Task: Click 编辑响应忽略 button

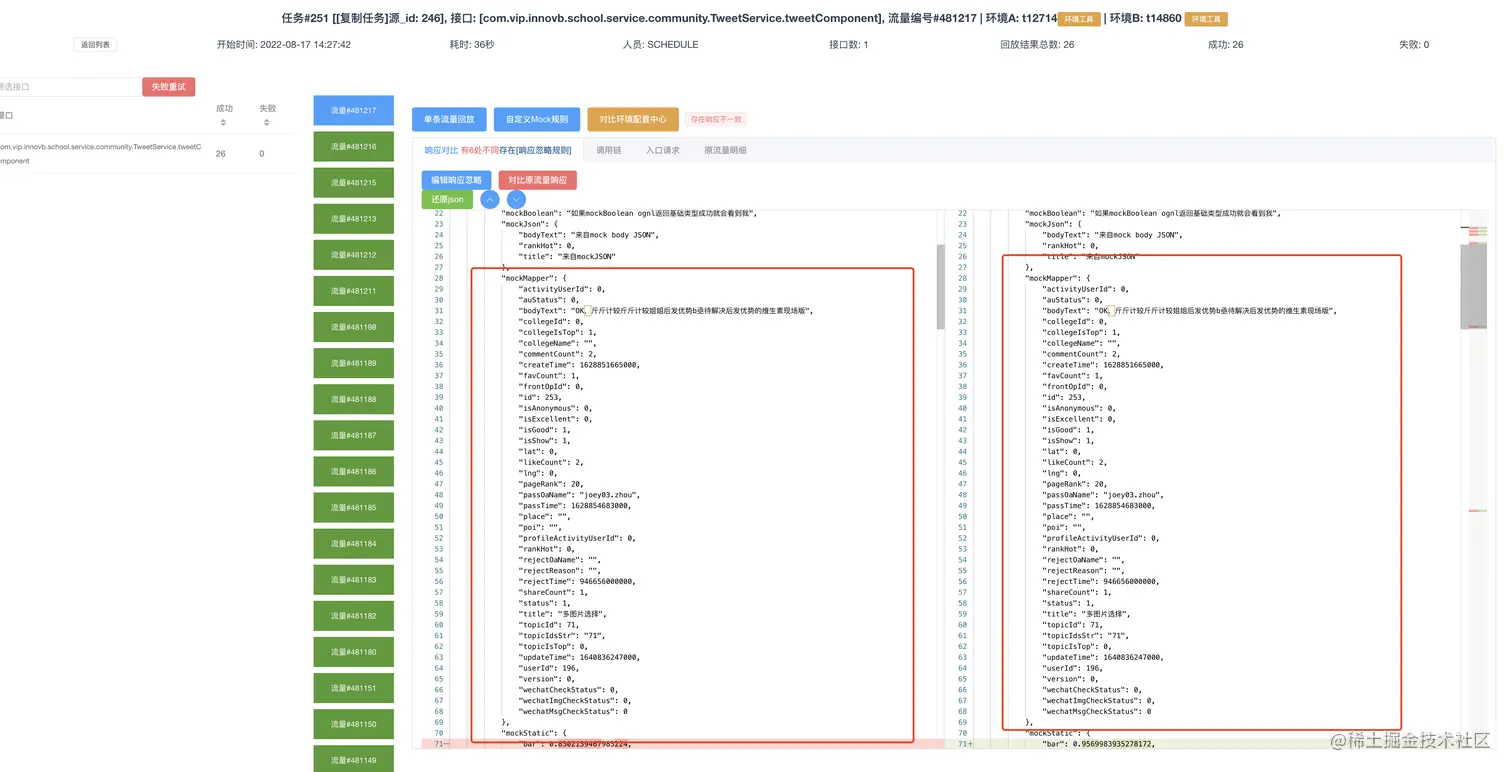Action: pyautogui.click(x=456, y=180)
